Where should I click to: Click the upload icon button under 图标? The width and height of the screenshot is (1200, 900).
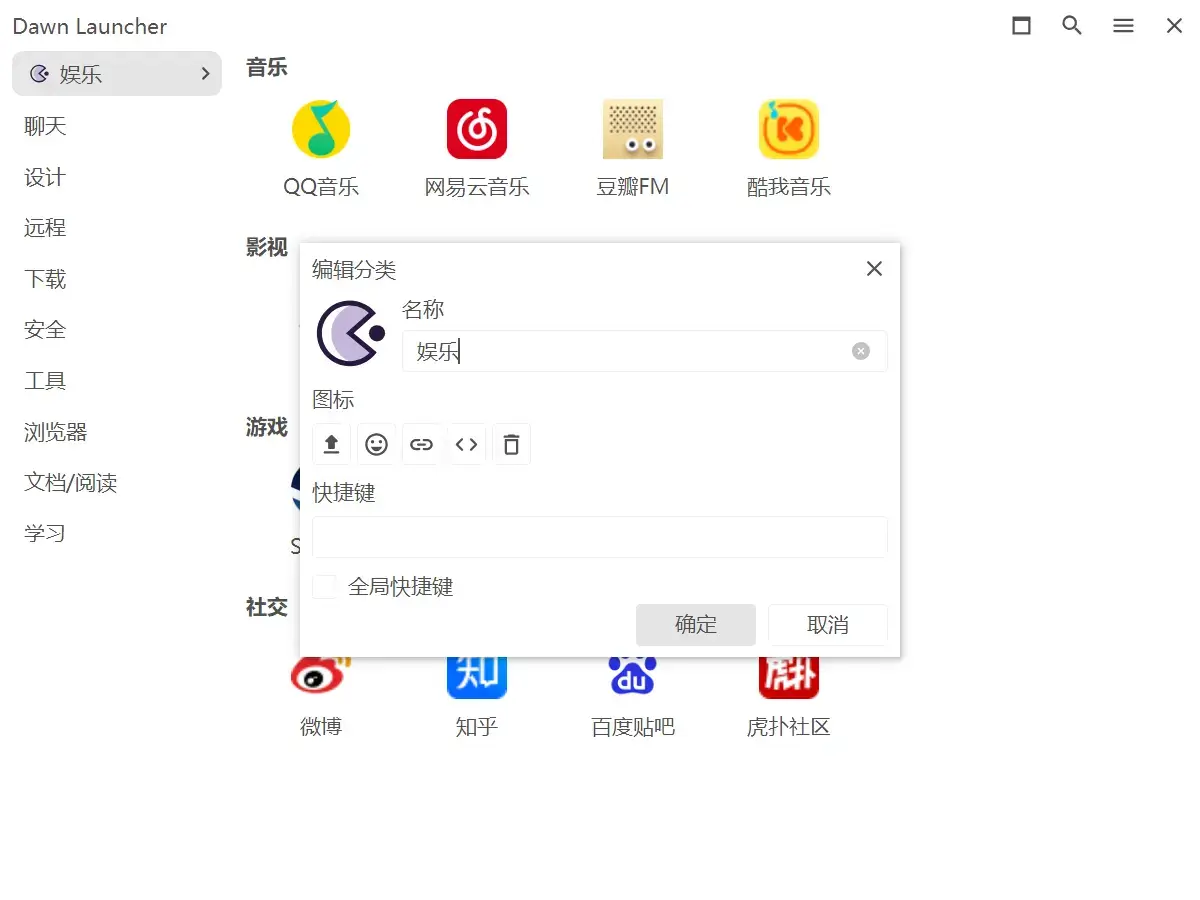coord(332,445)
